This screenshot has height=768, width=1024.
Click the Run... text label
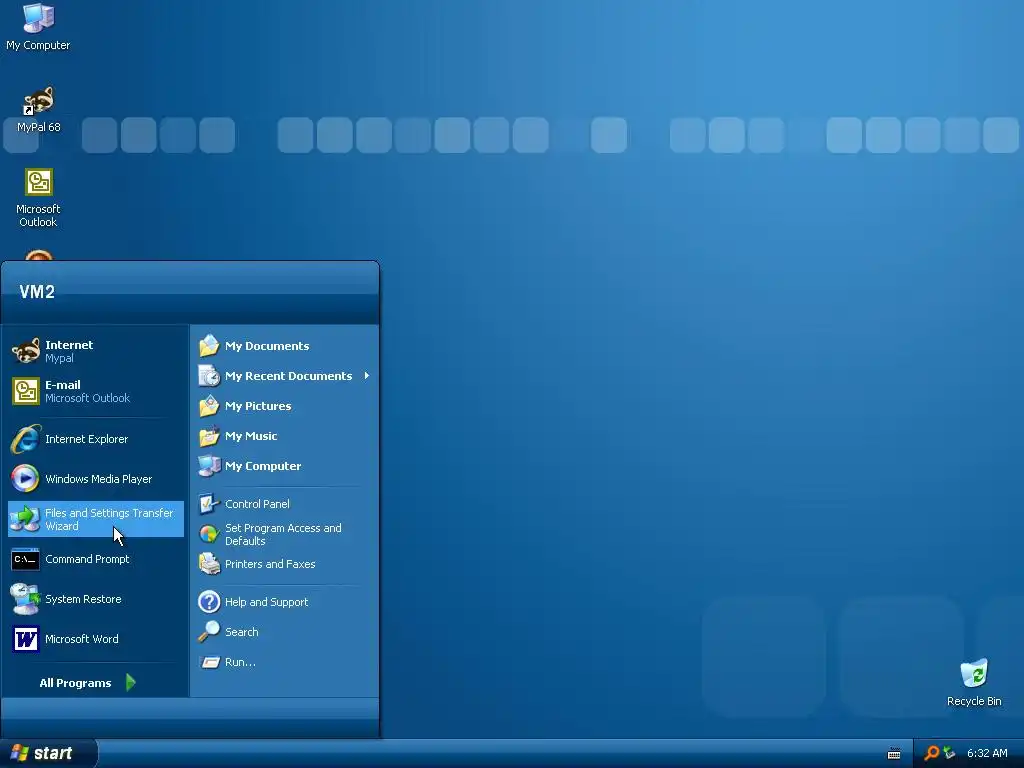pos(240,662)
